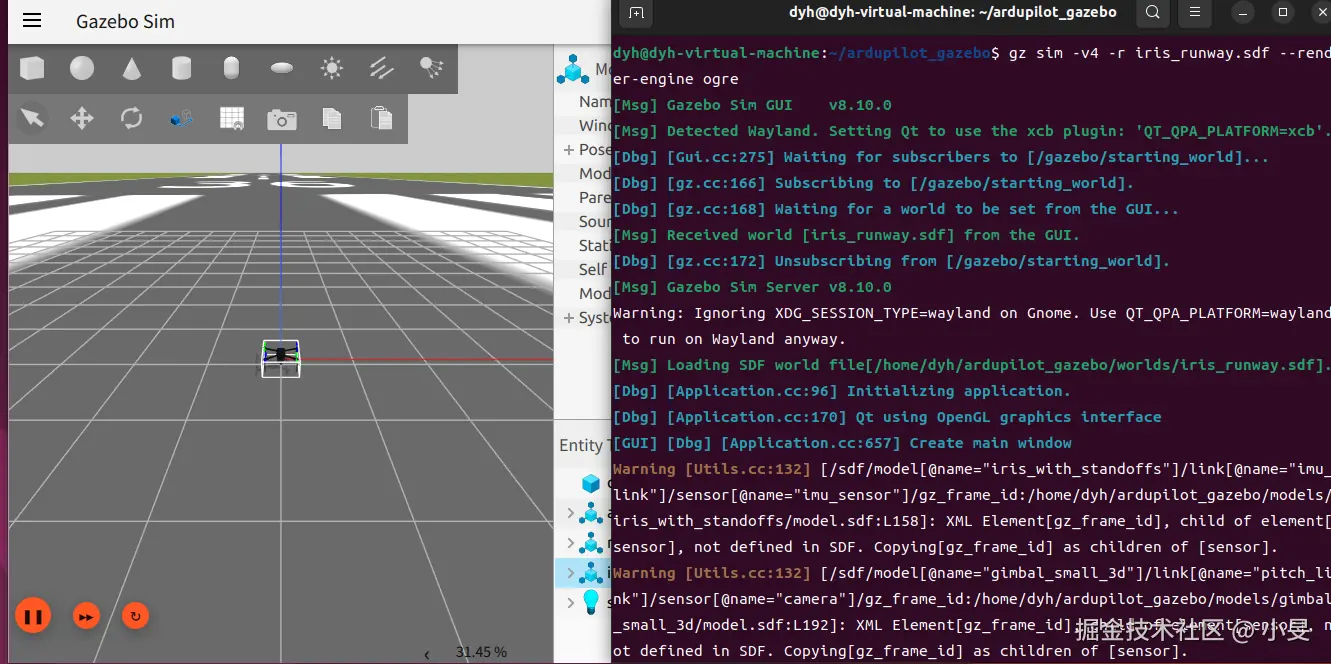This screenshot has height=664, width=1331.
Task: Step the simulation forward
Action: 87,617
